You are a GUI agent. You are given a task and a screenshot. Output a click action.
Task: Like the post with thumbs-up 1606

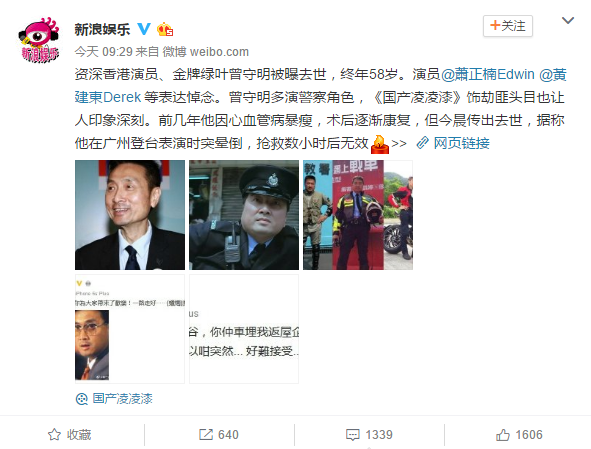click(519, 435)
